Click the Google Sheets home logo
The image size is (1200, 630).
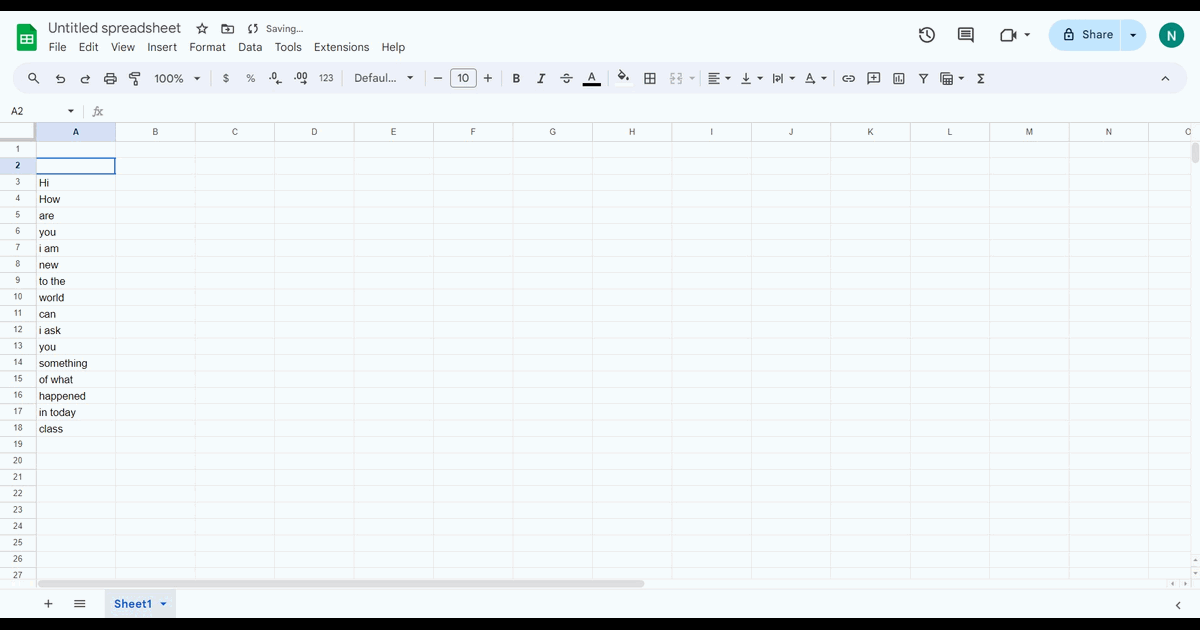click(27, 38)
